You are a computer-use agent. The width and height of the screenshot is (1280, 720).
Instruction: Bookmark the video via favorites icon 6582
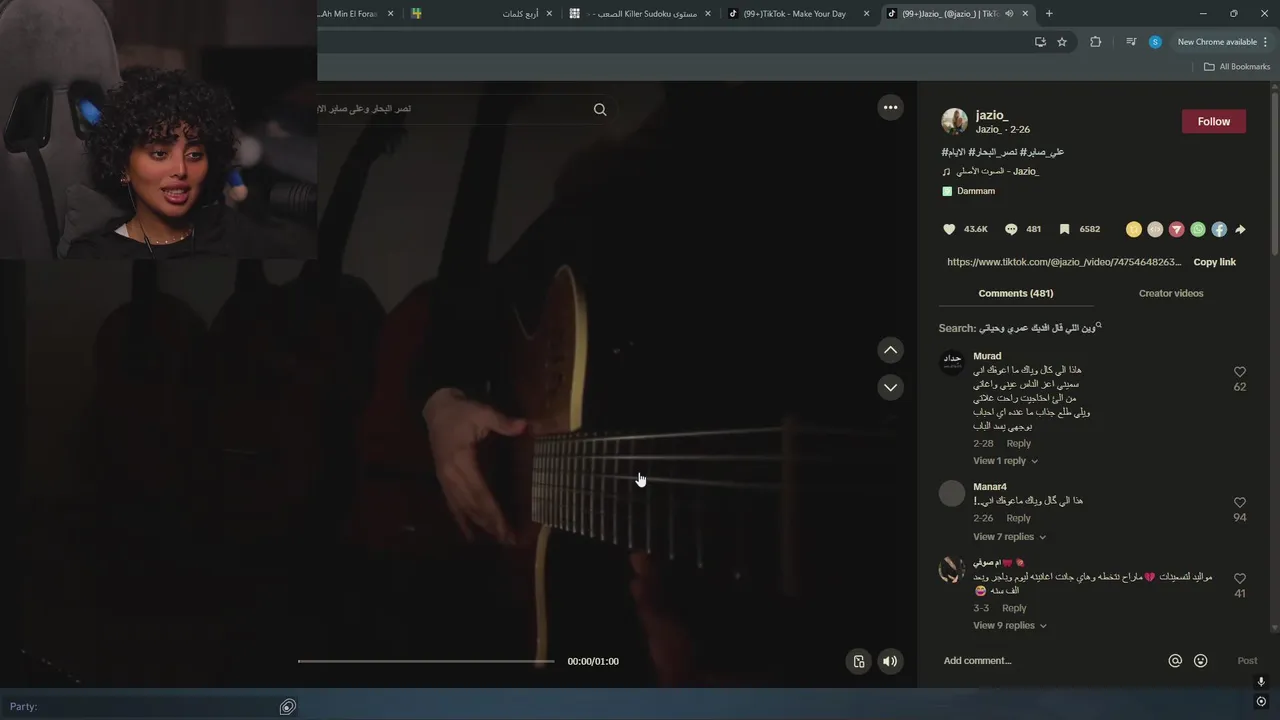(x=1065, y=229)
